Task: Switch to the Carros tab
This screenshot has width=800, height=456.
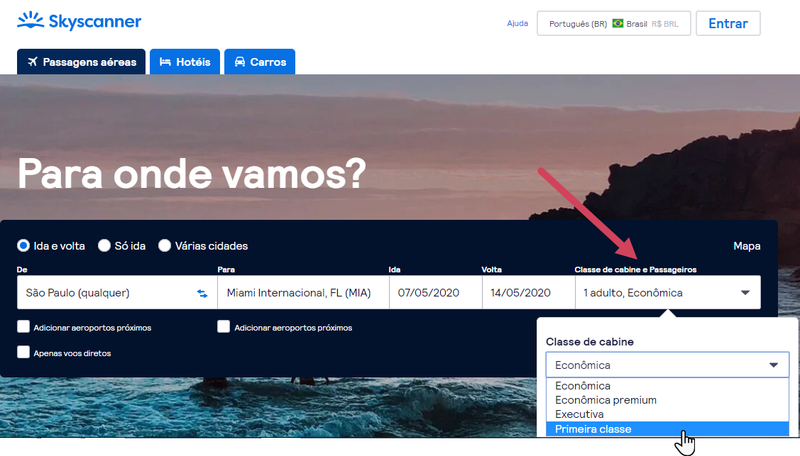Action: tap(260, 62)
